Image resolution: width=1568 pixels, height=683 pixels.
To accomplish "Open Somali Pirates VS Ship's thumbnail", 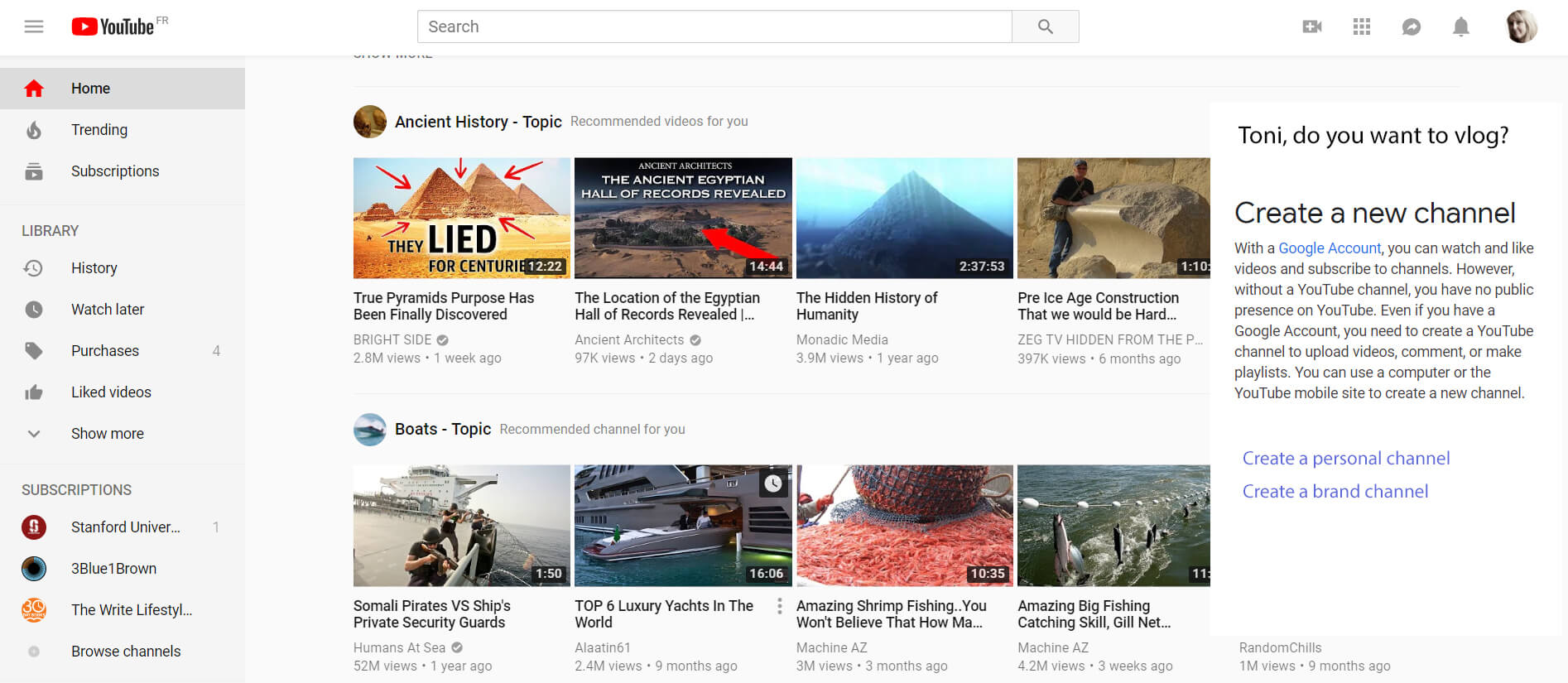I will [x=462, y=526].
